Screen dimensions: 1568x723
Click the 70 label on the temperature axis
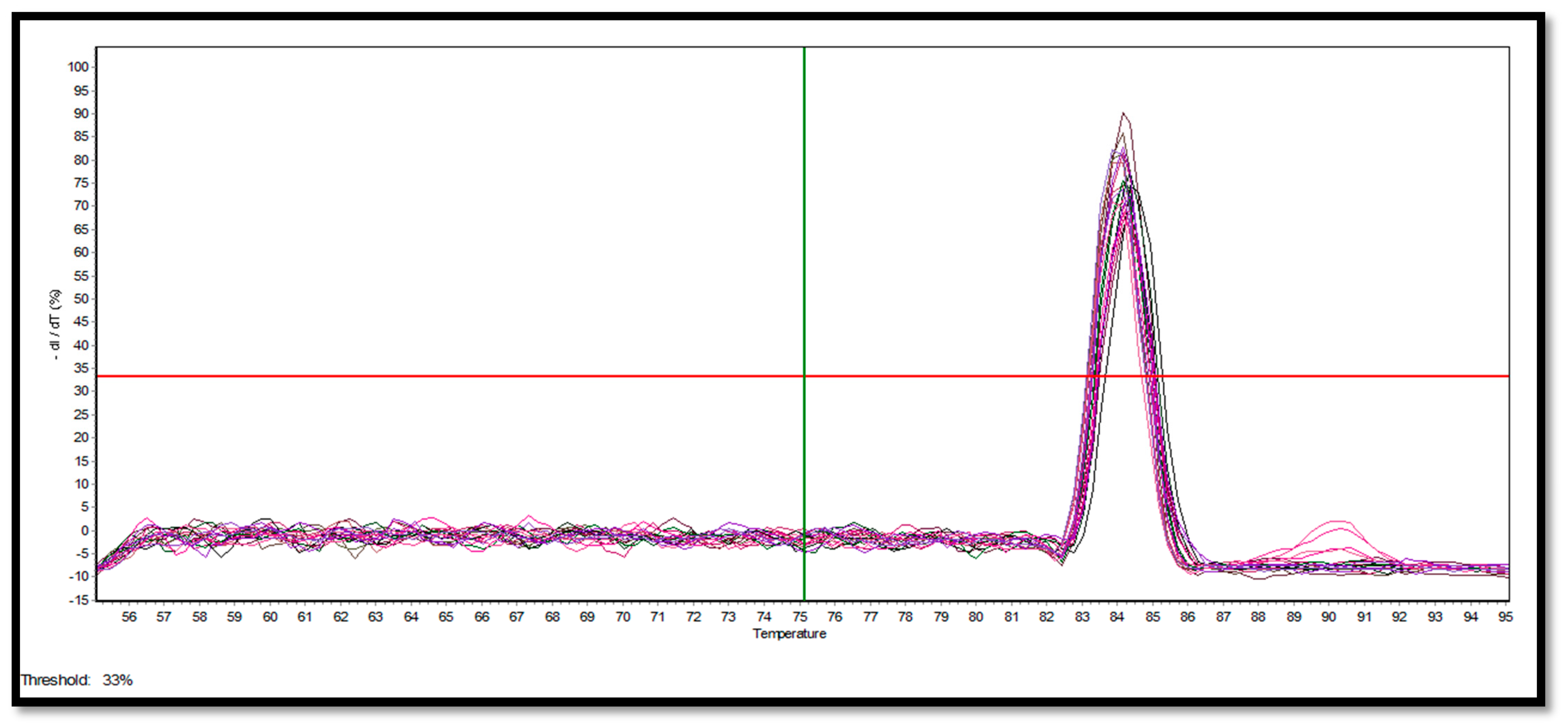coord(623,617)
